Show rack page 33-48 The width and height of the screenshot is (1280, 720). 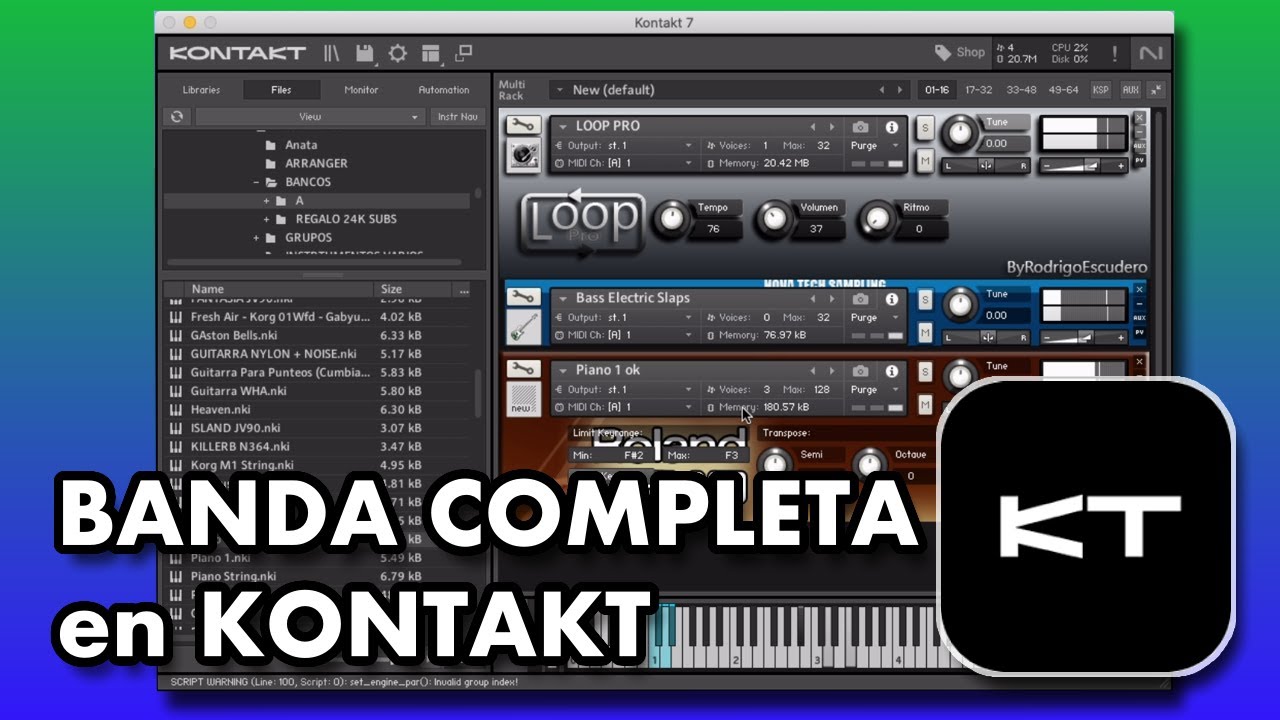1021,90
